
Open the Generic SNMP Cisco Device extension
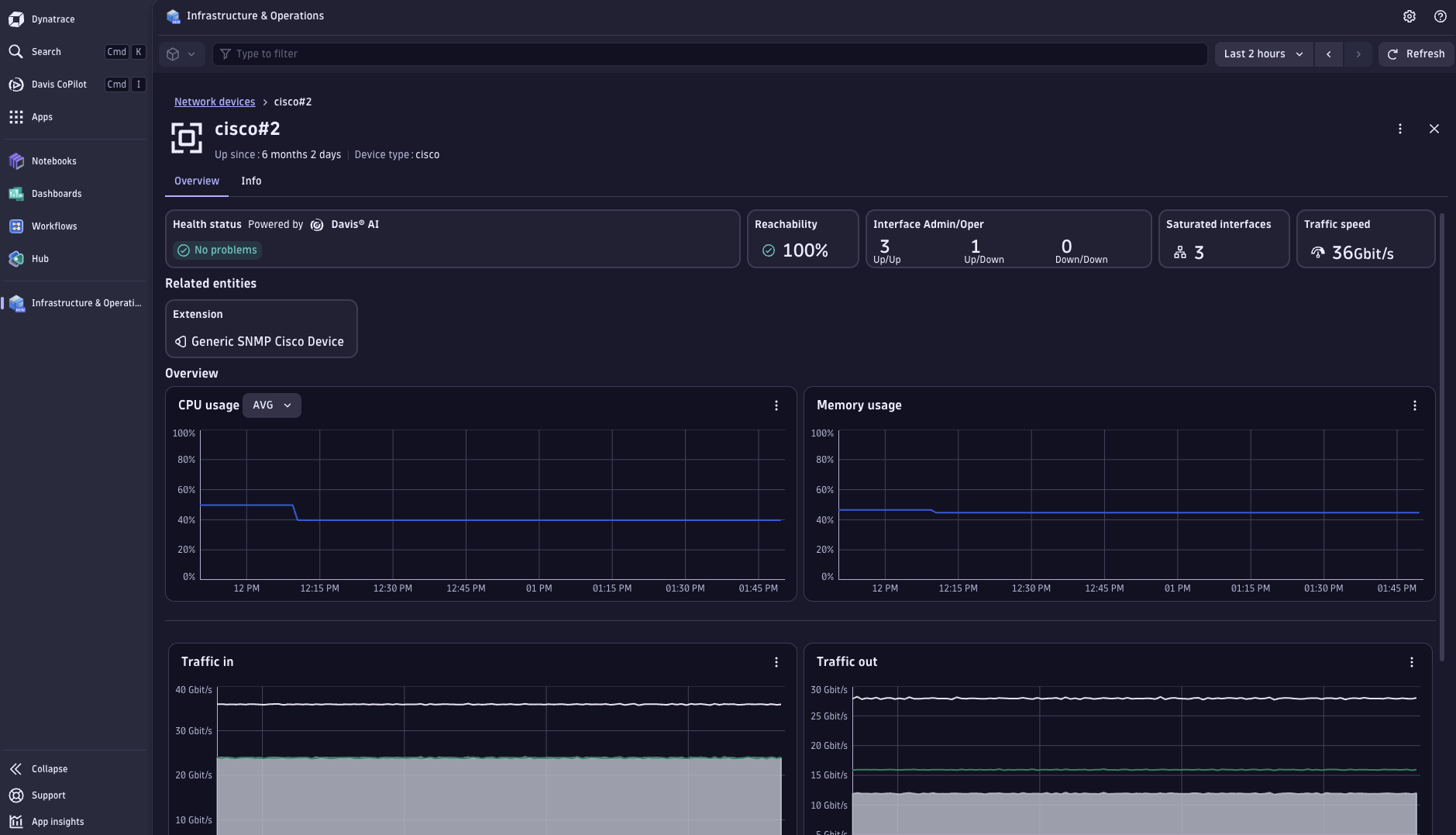pyautogui.click(x=261, y=342)
